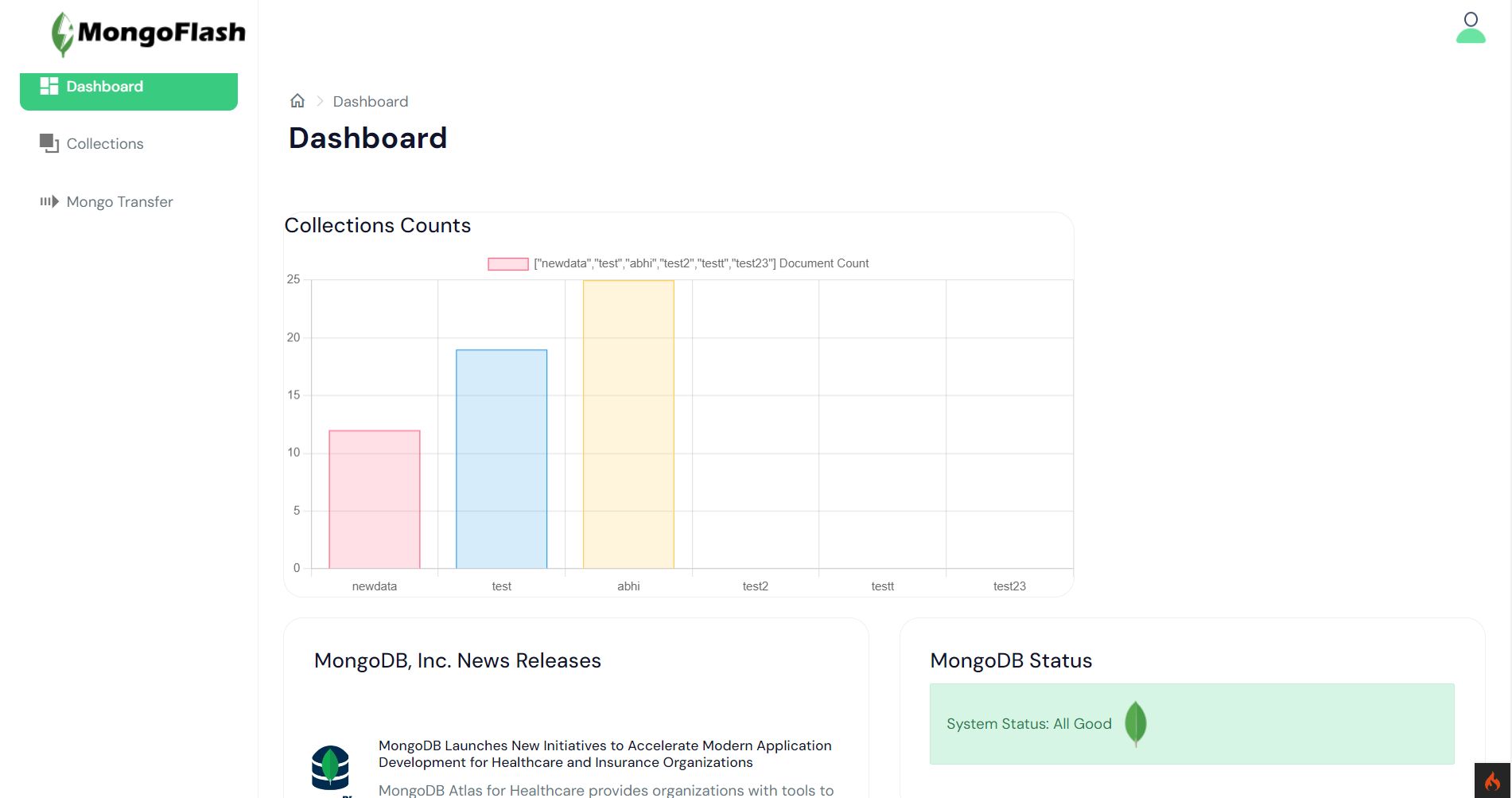Screen dimensions: 1512x798
Task: Click the Mongo Transfer arrow icon
Action: coord(49,202)
